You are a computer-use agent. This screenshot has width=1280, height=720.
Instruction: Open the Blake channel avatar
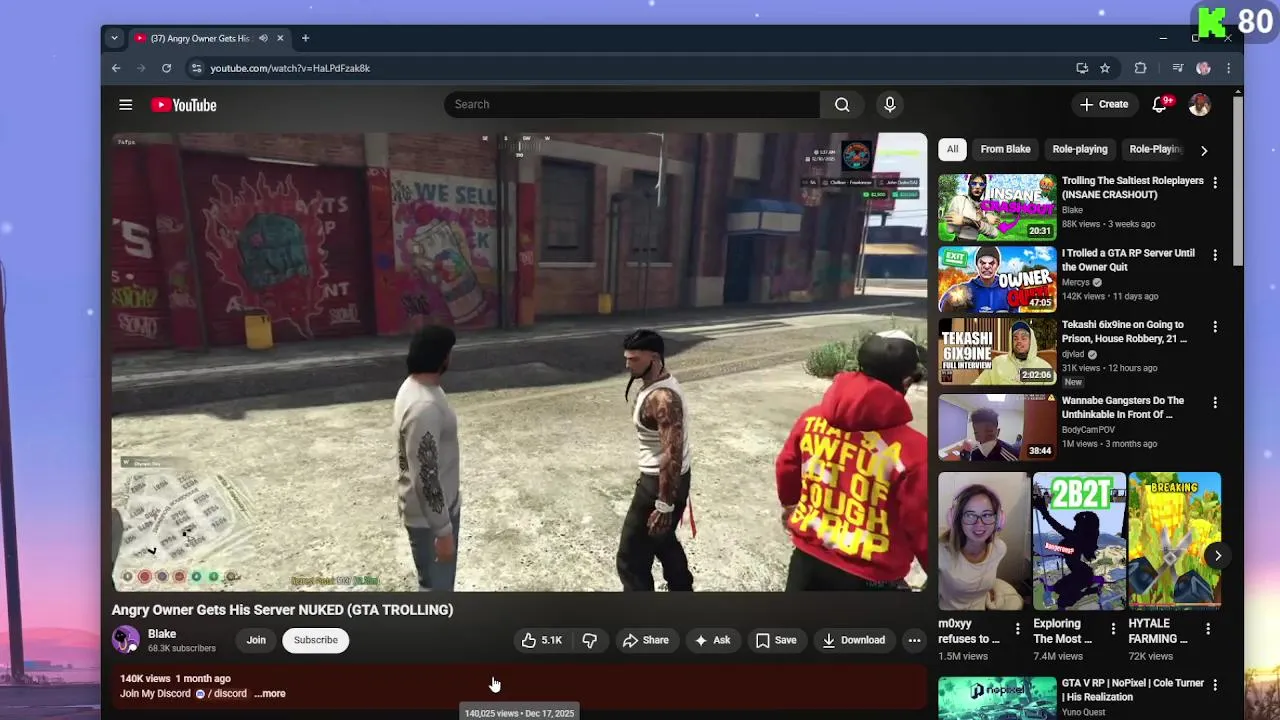126,640
